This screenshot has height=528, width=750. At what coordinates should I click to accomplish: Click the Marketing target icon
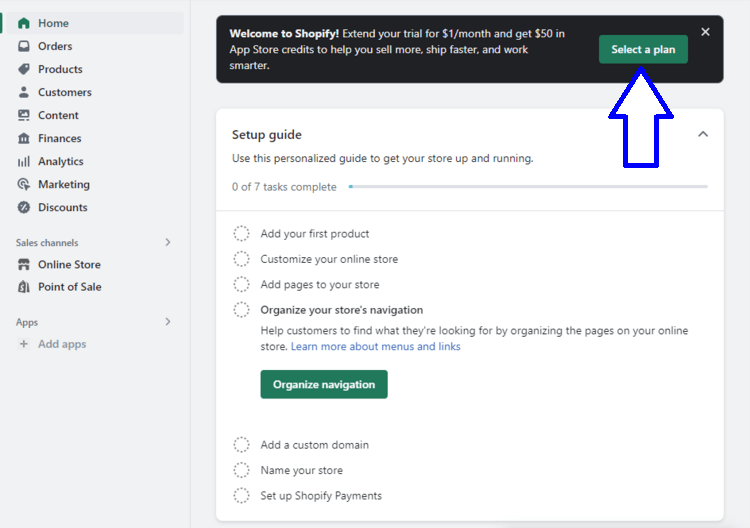click(23, 184)
